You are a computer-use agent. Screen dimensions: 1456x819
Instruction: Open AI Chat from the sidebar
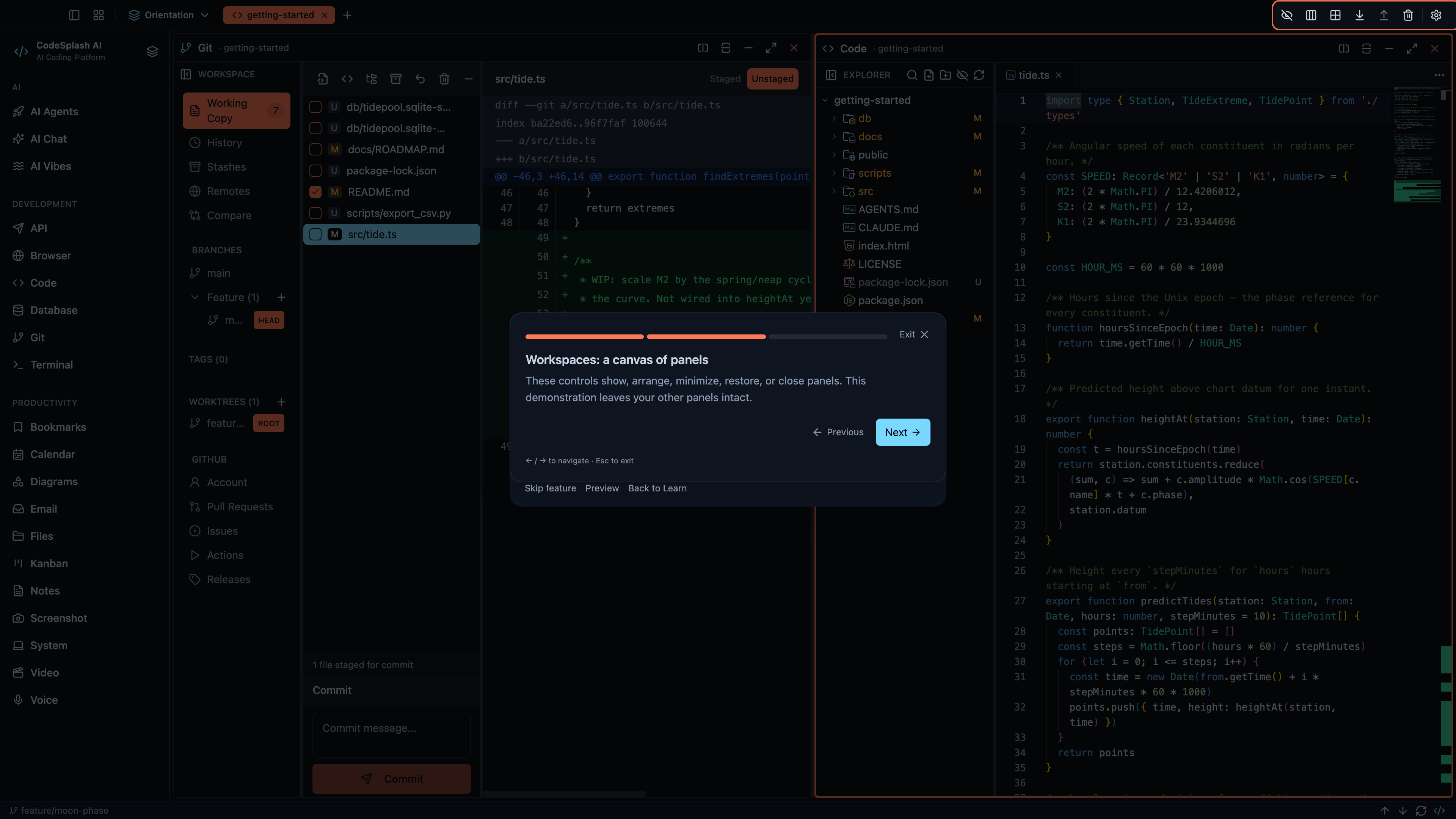(49, 138)
